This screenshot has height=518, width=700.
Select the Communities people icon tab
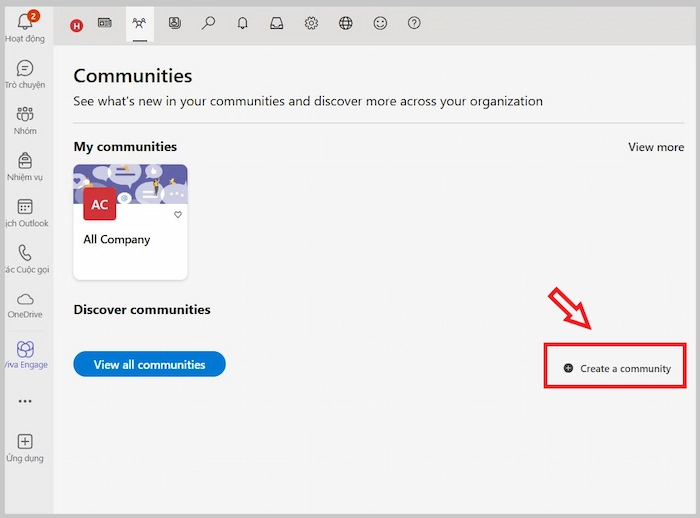click(139, 23)
